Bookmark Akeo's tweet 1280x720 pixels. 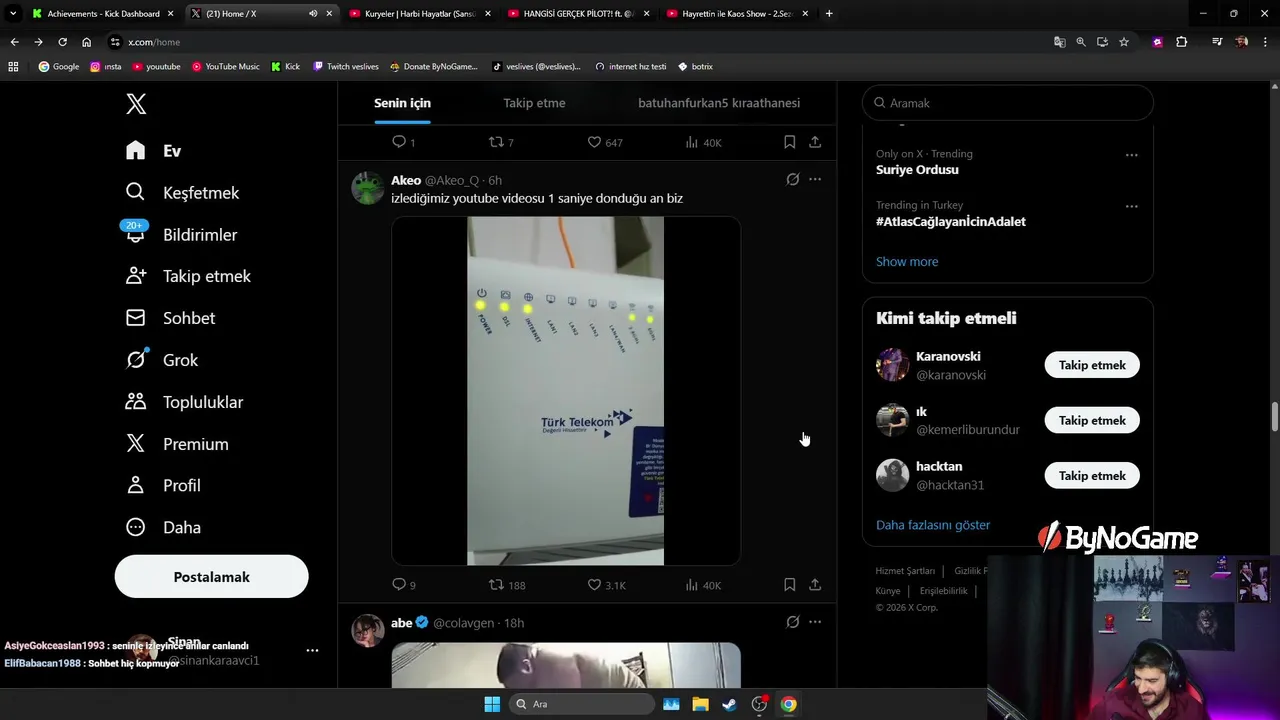click(789, 585)
